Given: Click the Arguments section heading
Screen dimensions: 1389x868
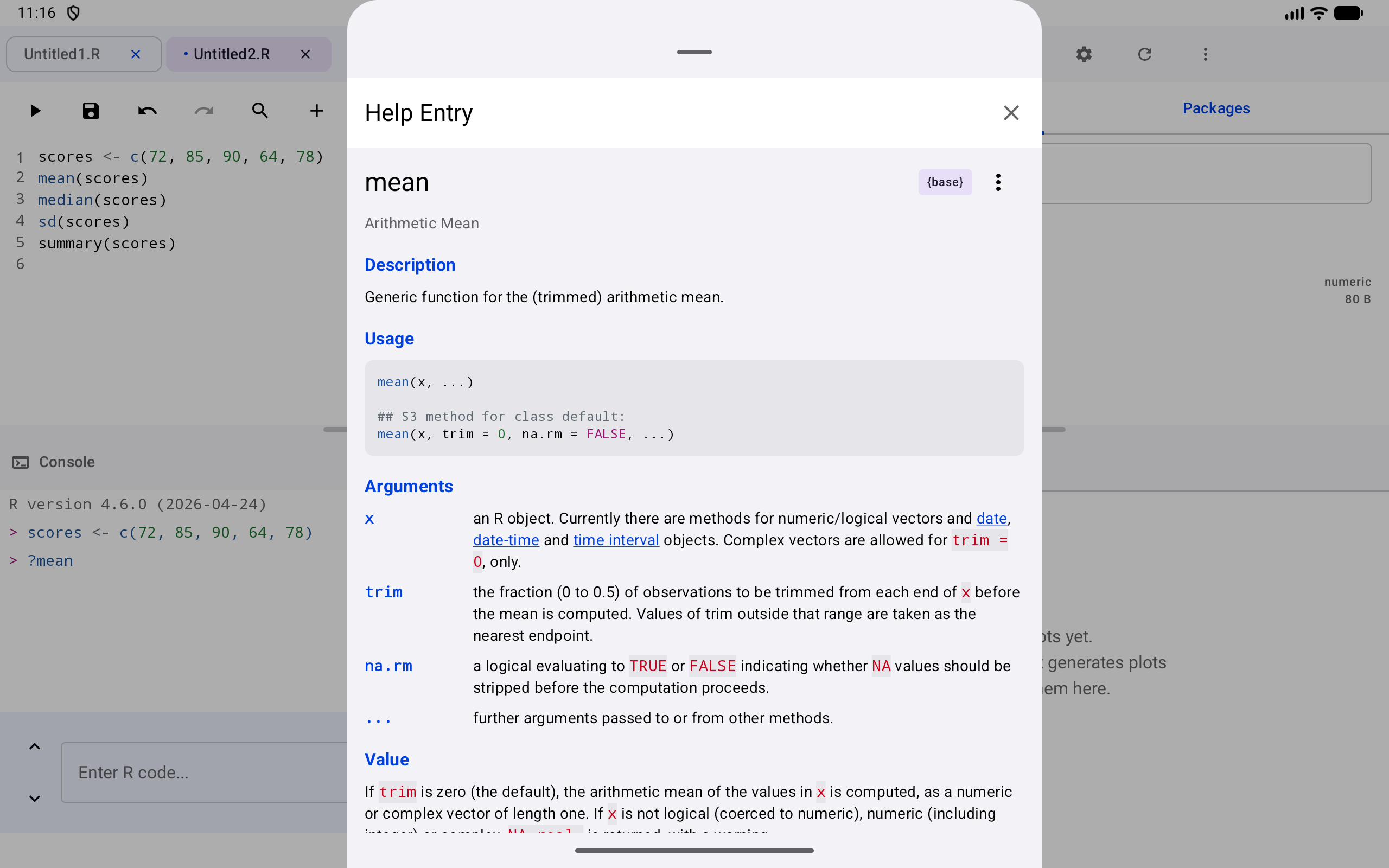Looking at the screenshot, I should pyautogui.click(x=409, y=486).
